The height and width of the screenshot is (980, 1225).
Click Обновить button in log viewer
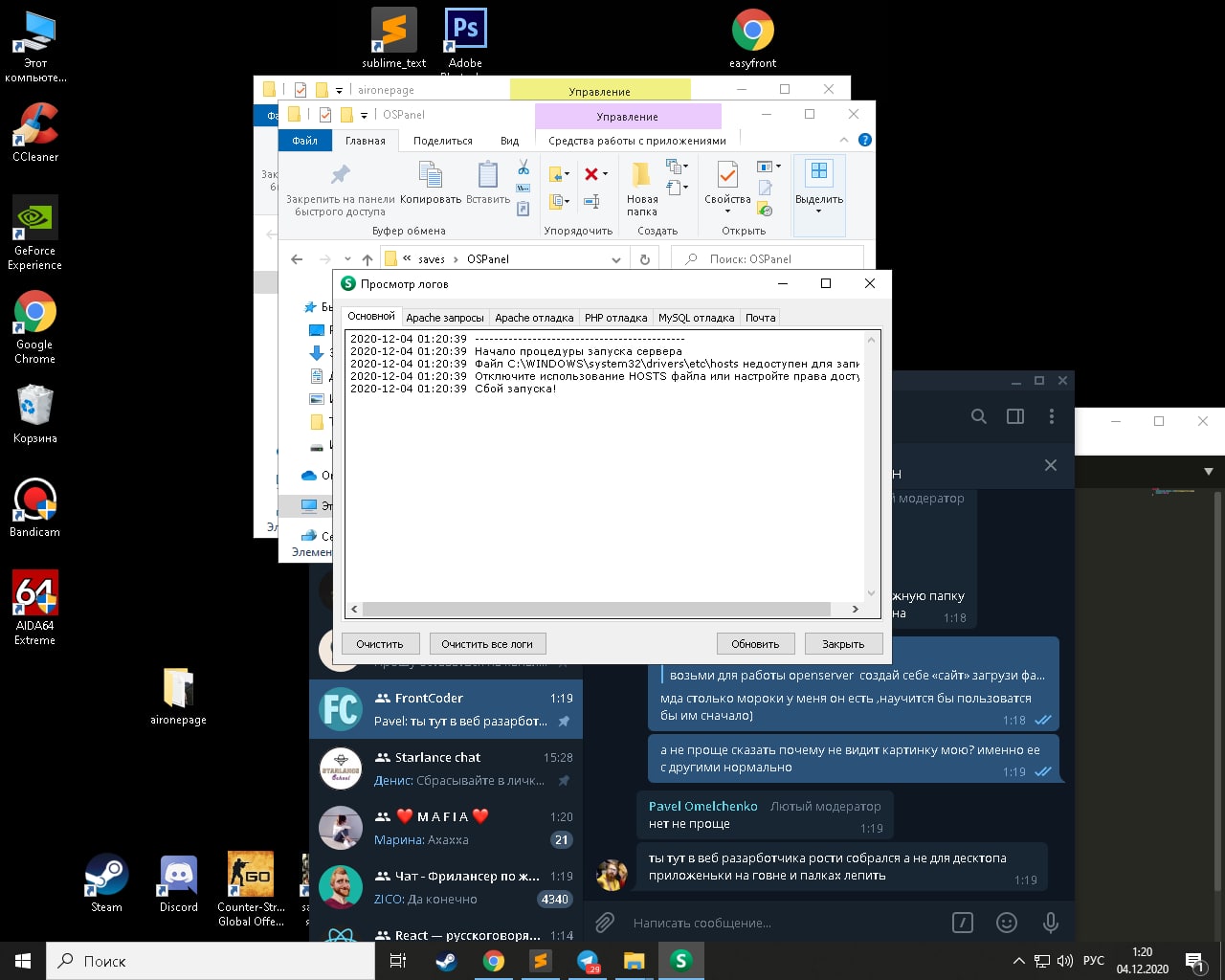tap(755, 644)
